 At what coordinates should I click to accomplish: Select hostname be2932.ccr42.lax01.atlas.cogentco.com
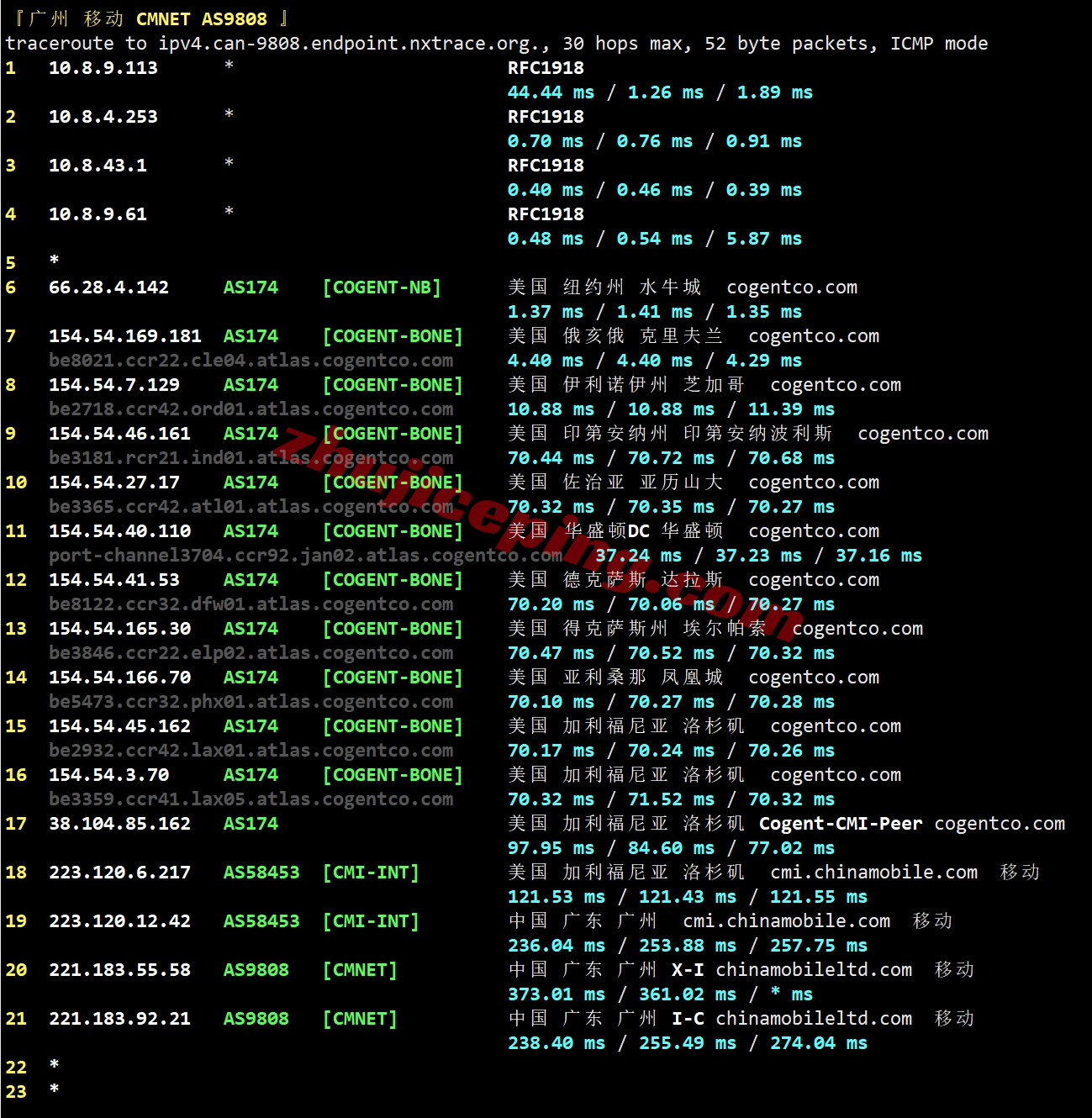(251, 751)
